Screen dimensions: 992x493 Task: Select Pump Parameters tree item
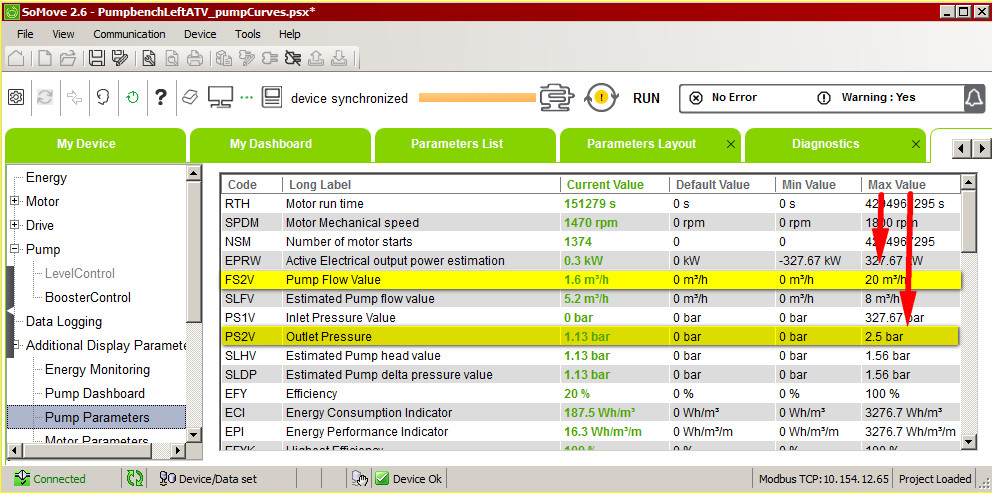pos(97,417)
